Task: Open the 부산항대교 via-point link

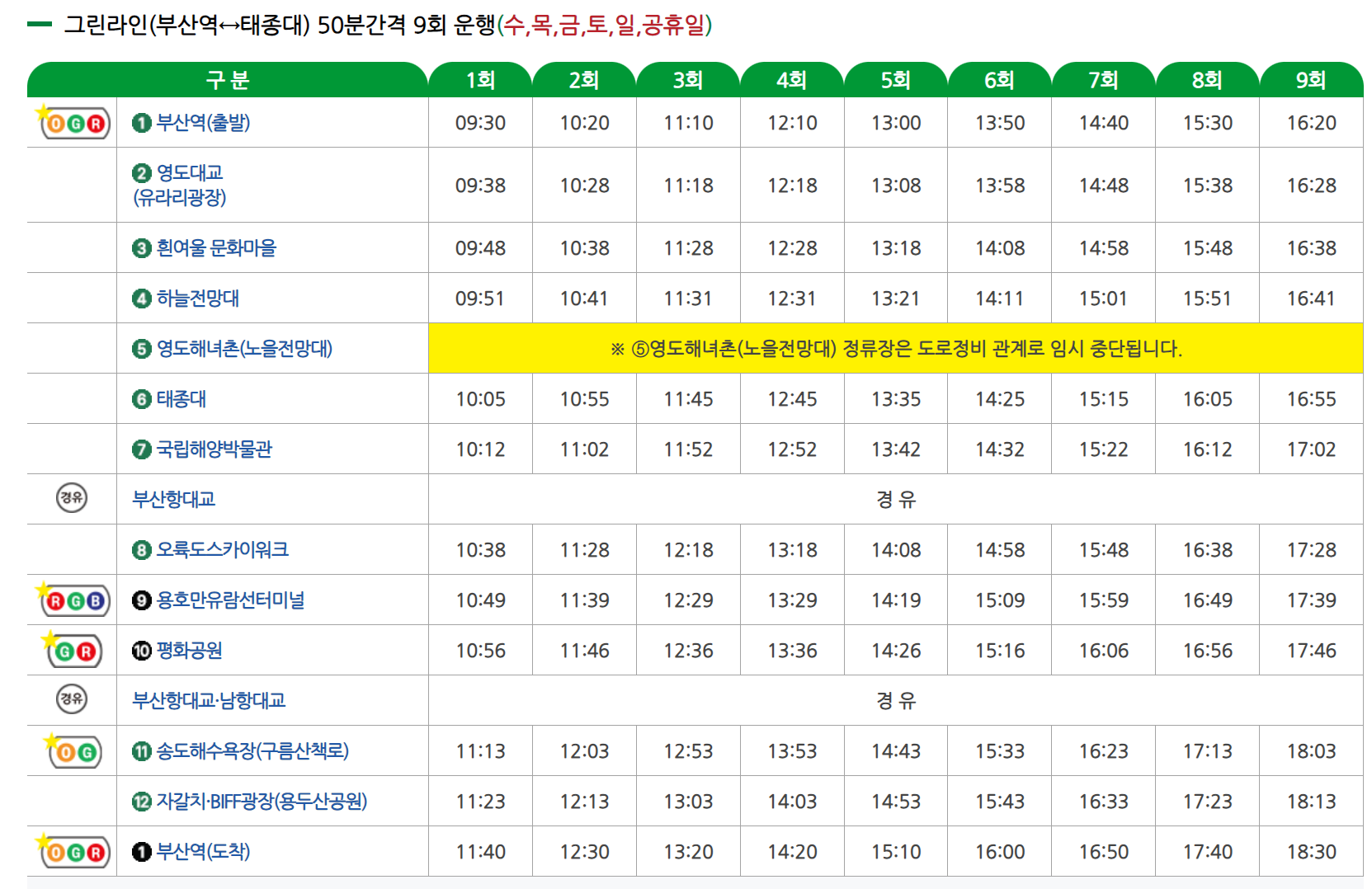Action: tap(174, 499)
